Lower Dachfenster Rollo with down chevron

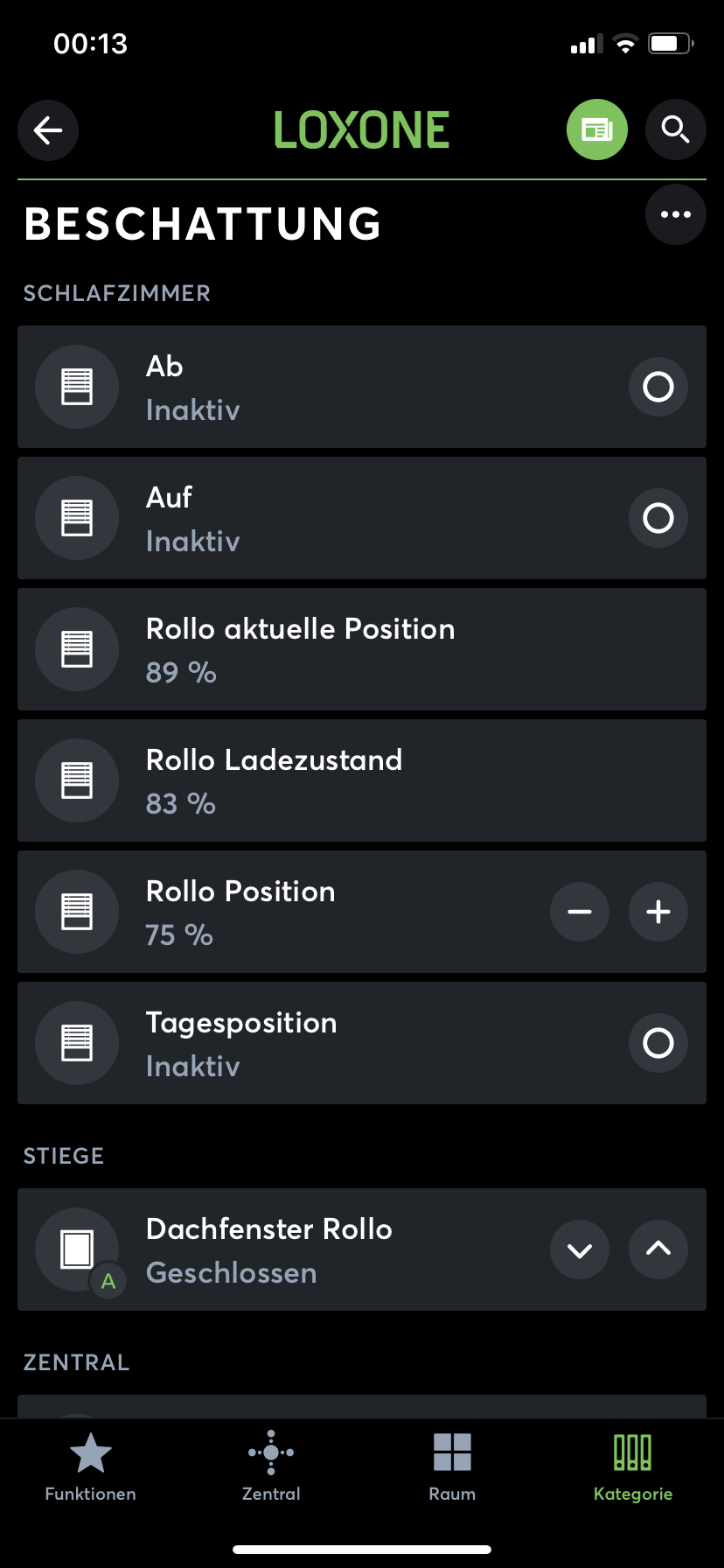click(x=580, y=1249)
